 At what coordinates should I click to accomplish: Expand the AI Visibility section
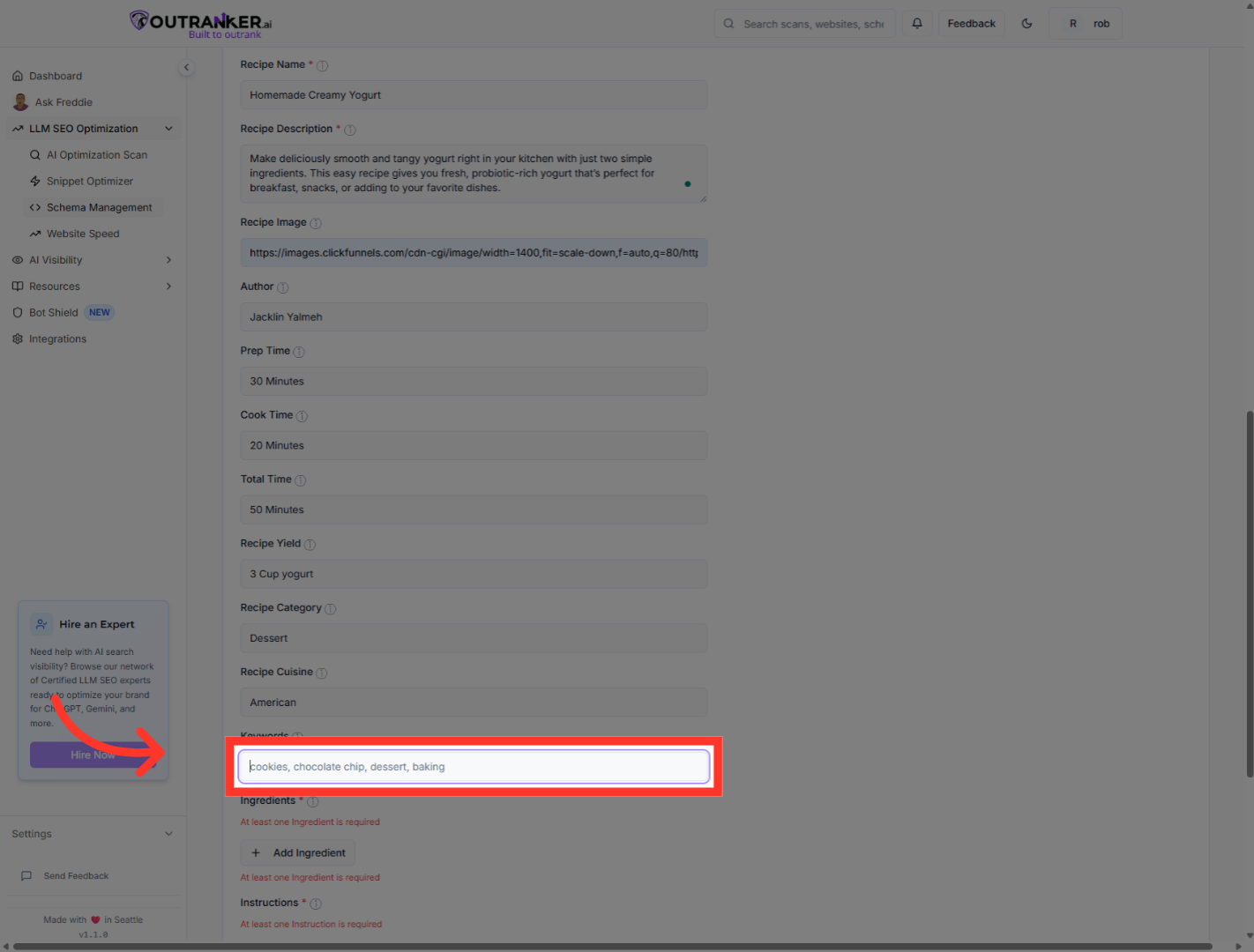click(x=168, y=259)
